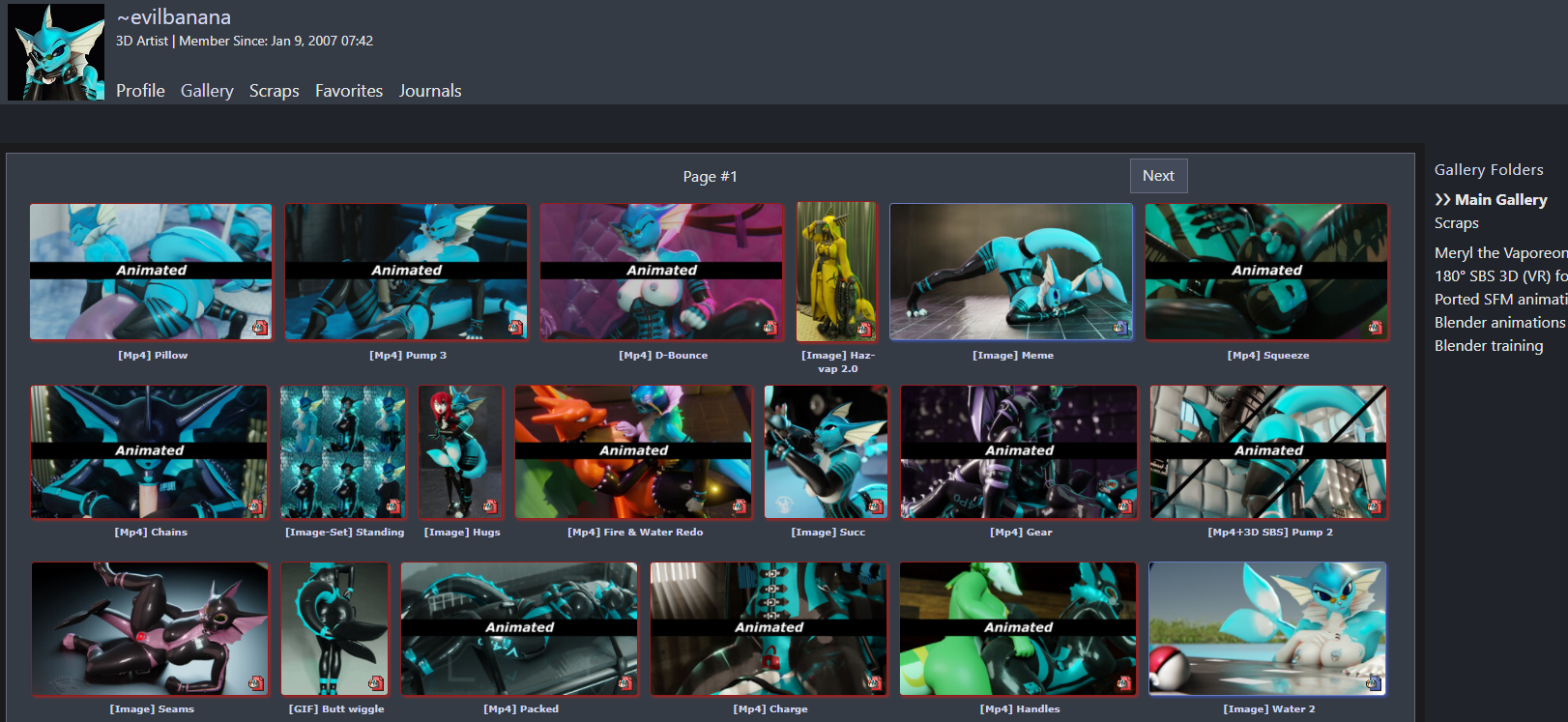Viewport: 1568px width, 722px height.
Task: Click the '[Image] Haz-vap 2.0' title link
Action: [837, 361]
